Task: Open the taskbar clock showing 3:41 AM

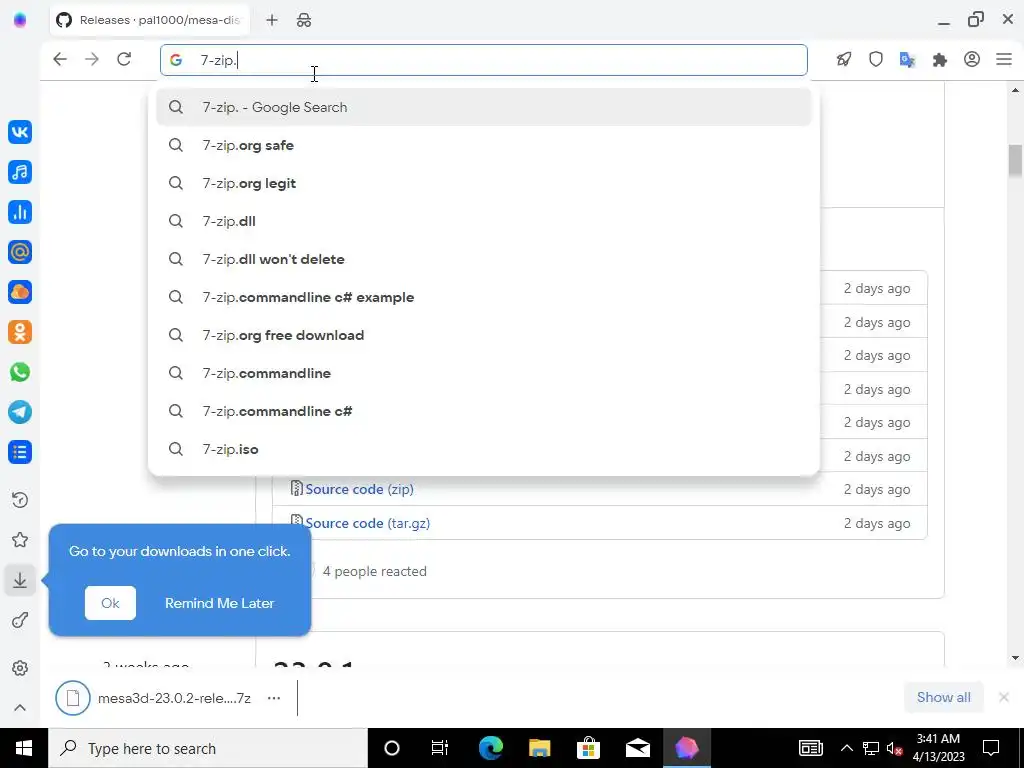Action: coord(938,748)
